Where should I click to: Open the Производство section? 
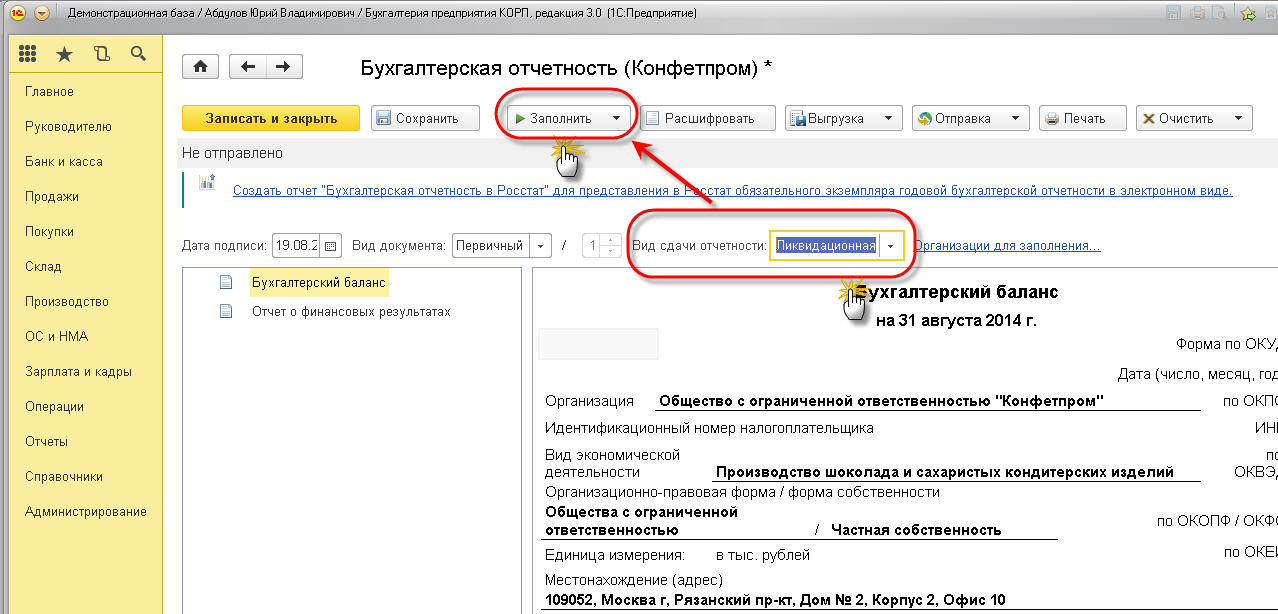(x=67, y=301)
